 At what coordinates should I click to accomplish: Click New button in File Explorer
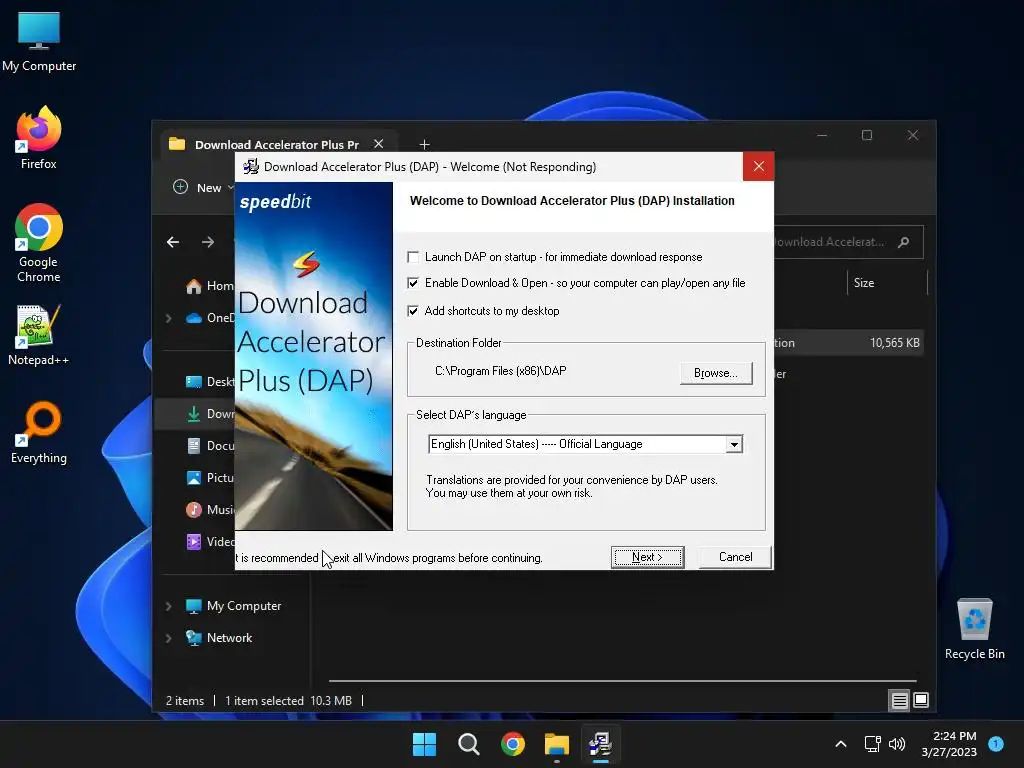click(201, 187)
